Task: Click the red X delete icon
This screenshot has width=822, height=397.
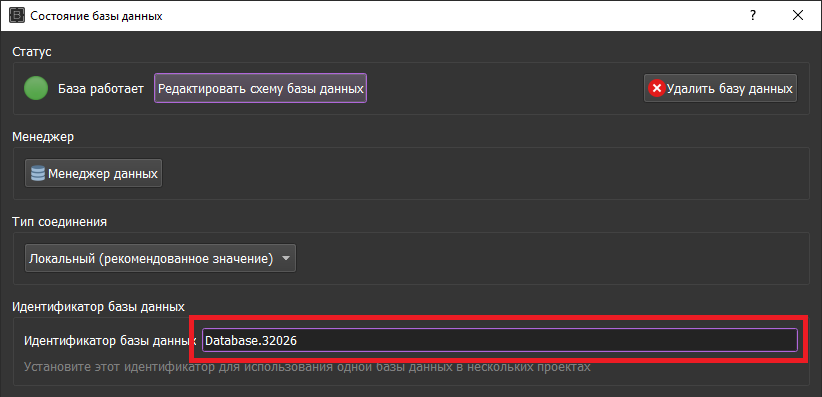Action: coord(656,88)
